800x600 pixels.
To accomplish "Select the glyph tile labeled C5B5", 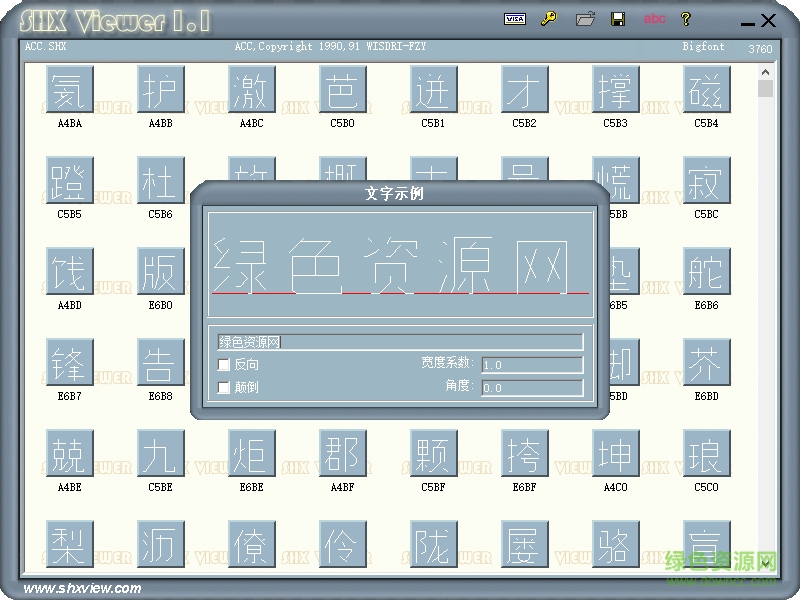I will point(69,180).
